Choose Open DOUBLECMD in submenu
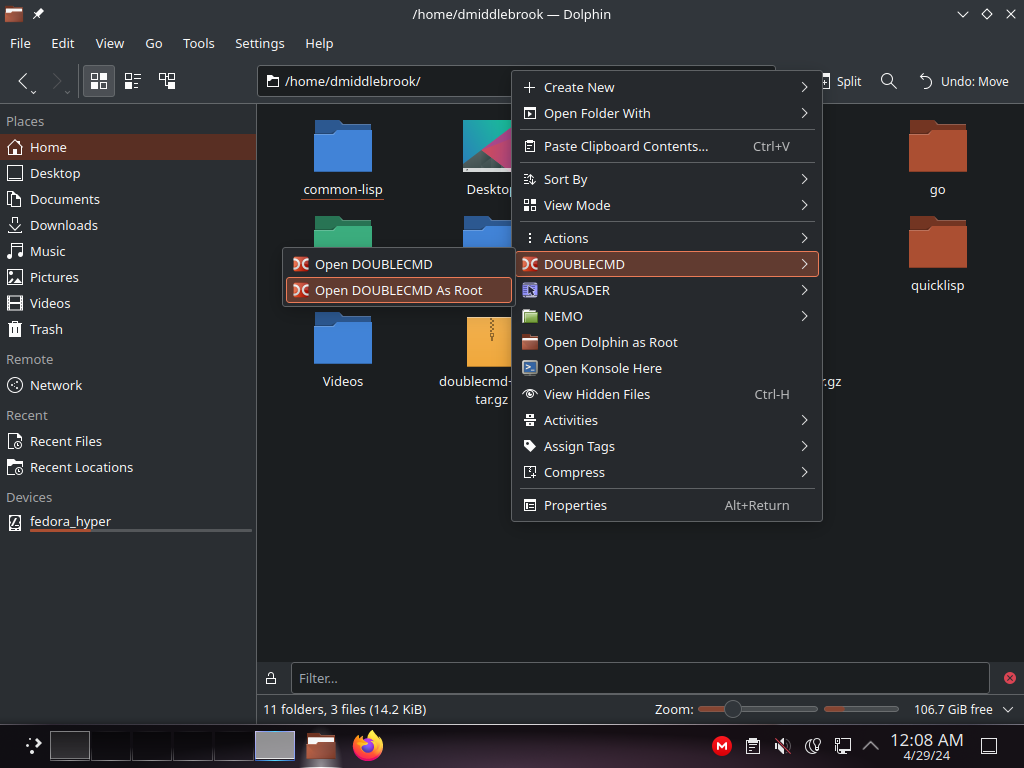This screenshot has height=768, width=1024. tap(398, 264)
